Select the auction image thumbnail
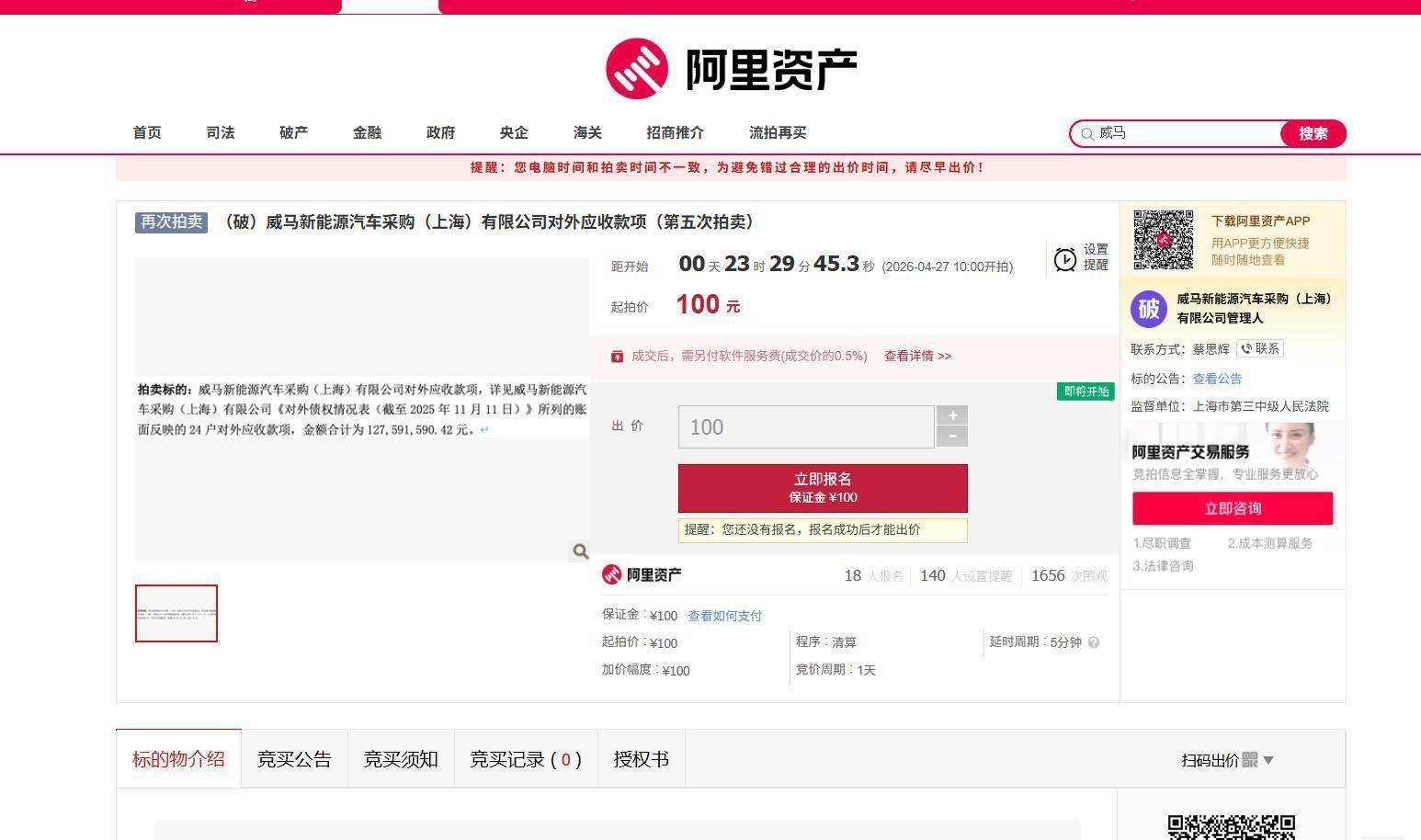The width and height of the screenshot is (1421, 840). (176, 613)
